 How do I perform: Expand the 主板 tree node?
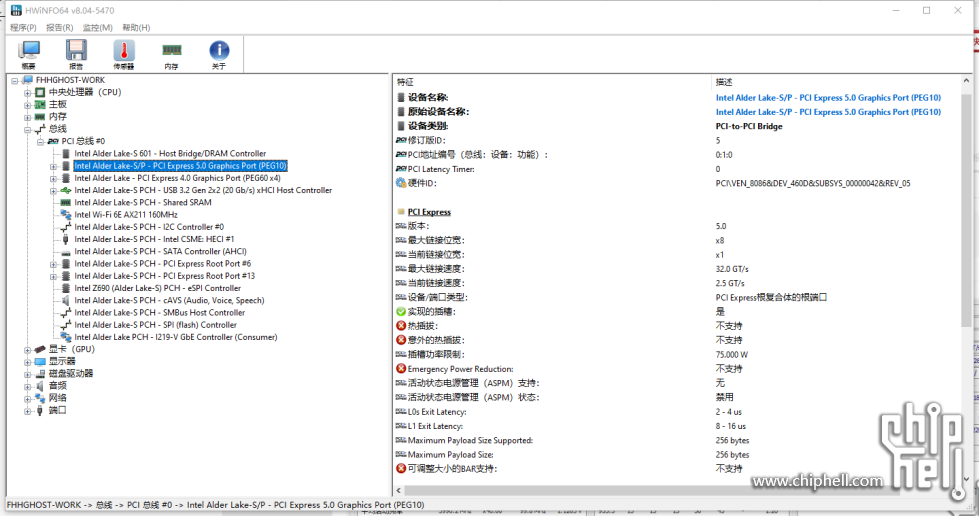click(27, 105)
